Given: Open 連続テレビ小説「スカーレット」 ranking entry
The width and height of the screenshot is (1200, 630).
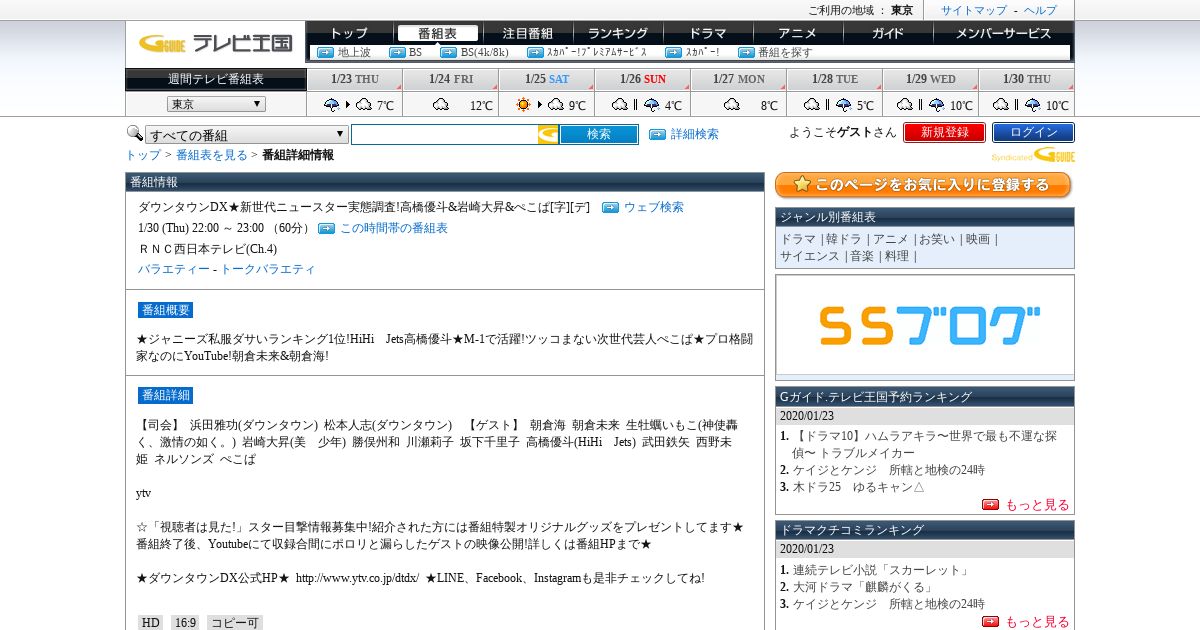Looking at the screenshot, I should pos(881,570).
